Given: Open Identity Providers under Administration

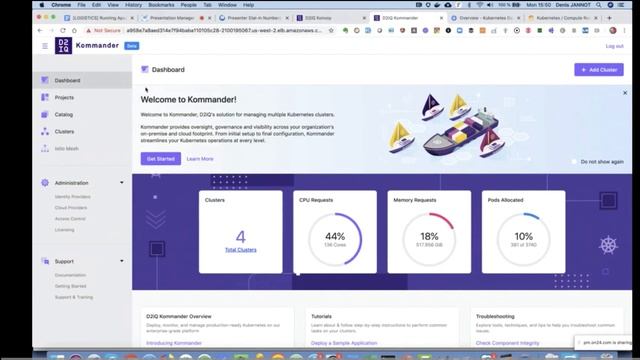Looking at the screenshot, I should coord(73,197).
